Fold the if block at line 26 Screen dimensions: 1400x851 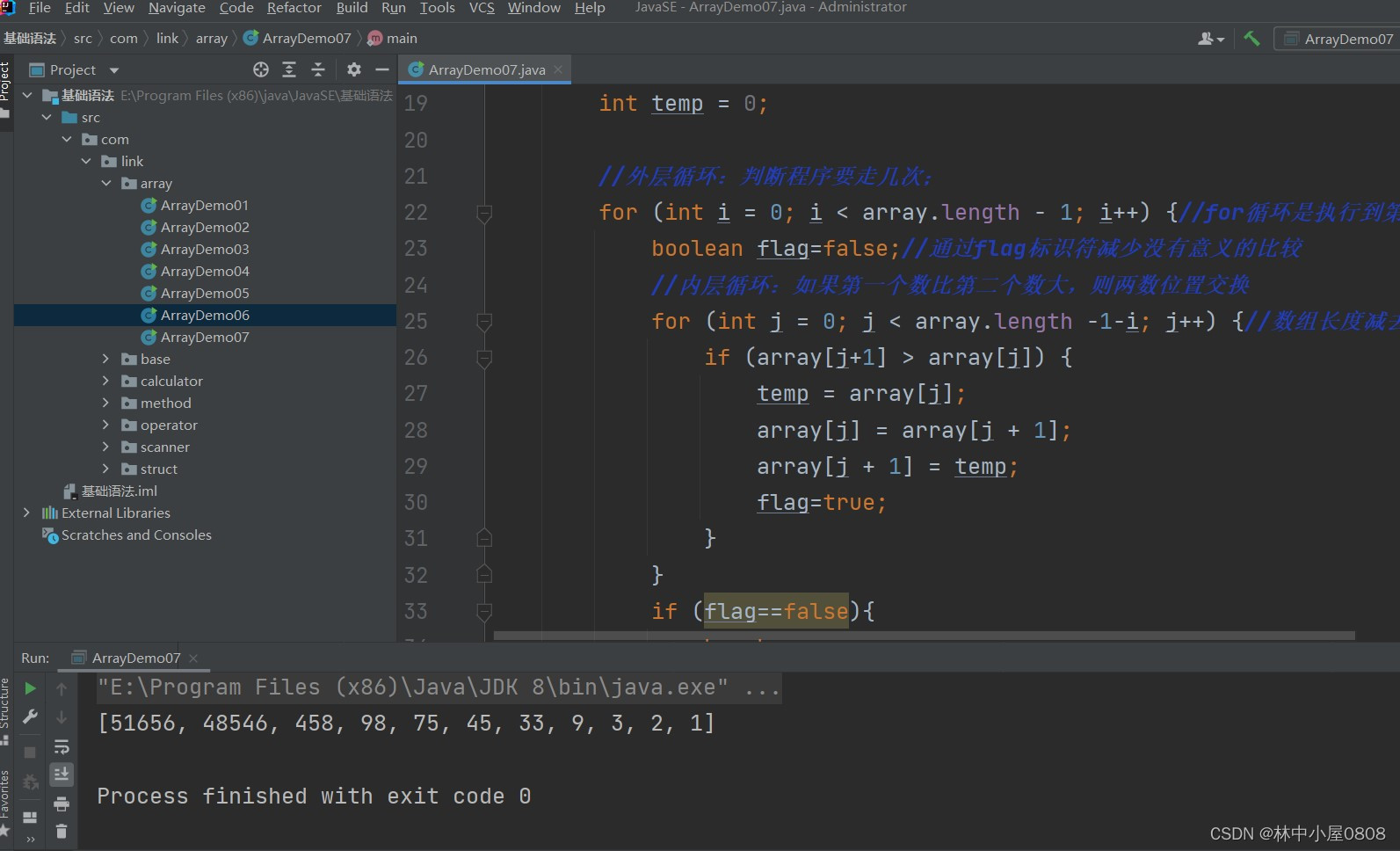coord(484,358)
